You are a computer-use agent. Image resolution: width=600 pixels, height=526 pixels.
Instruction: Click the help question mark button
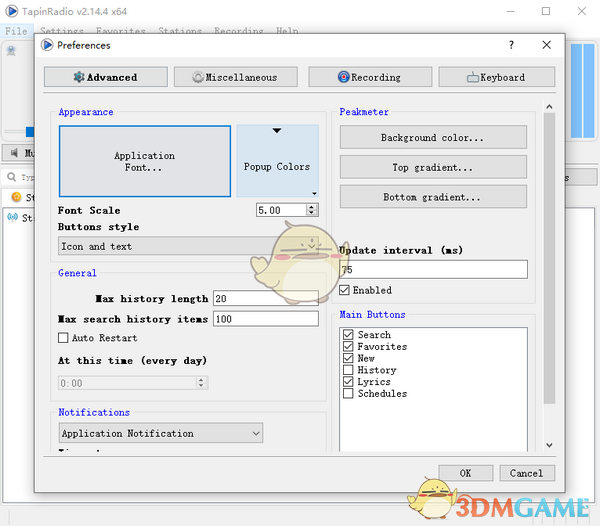pyautogui.click(x=511, y=45)
